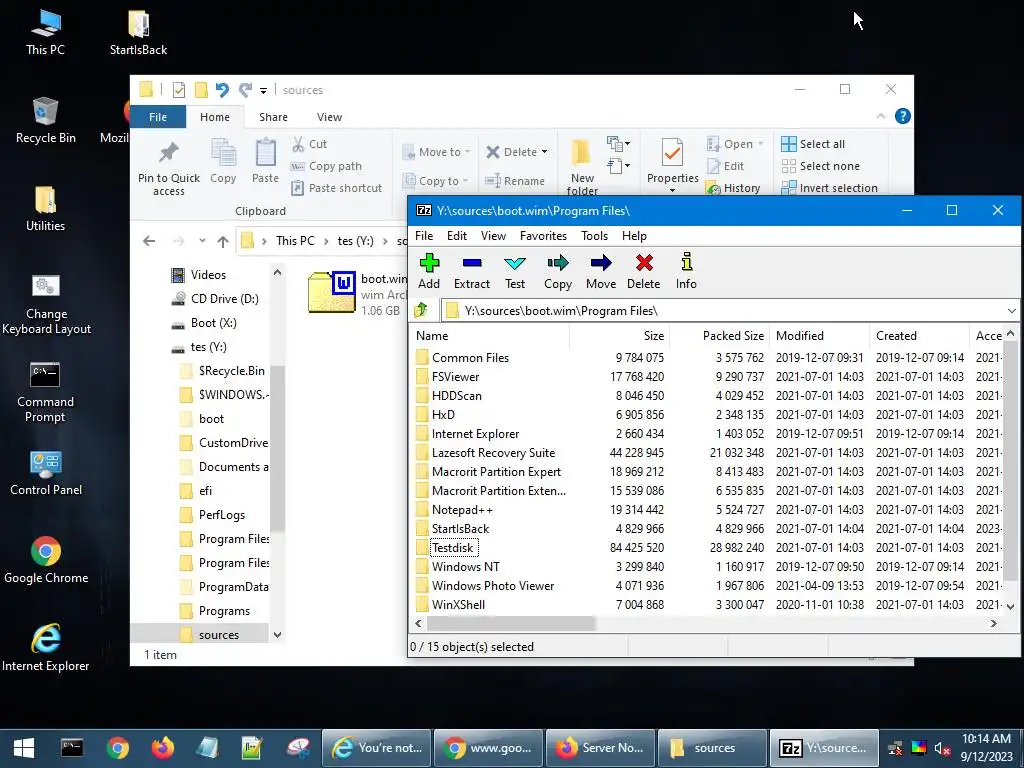Select PerfLogs folder in navigation pane

213,515
